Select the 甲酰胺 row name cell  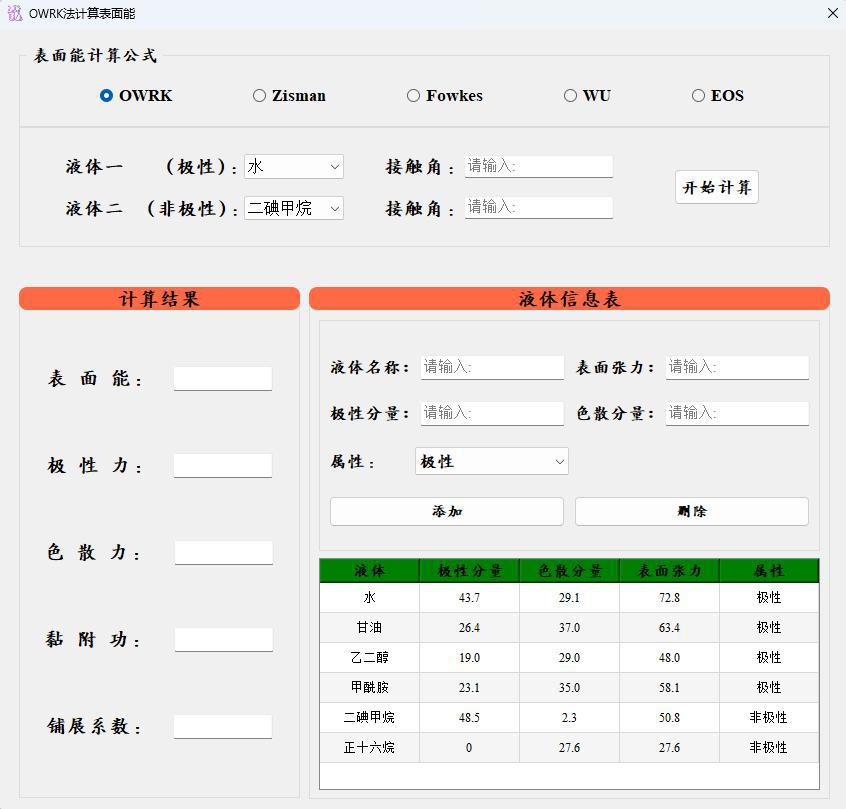[370, 688]
